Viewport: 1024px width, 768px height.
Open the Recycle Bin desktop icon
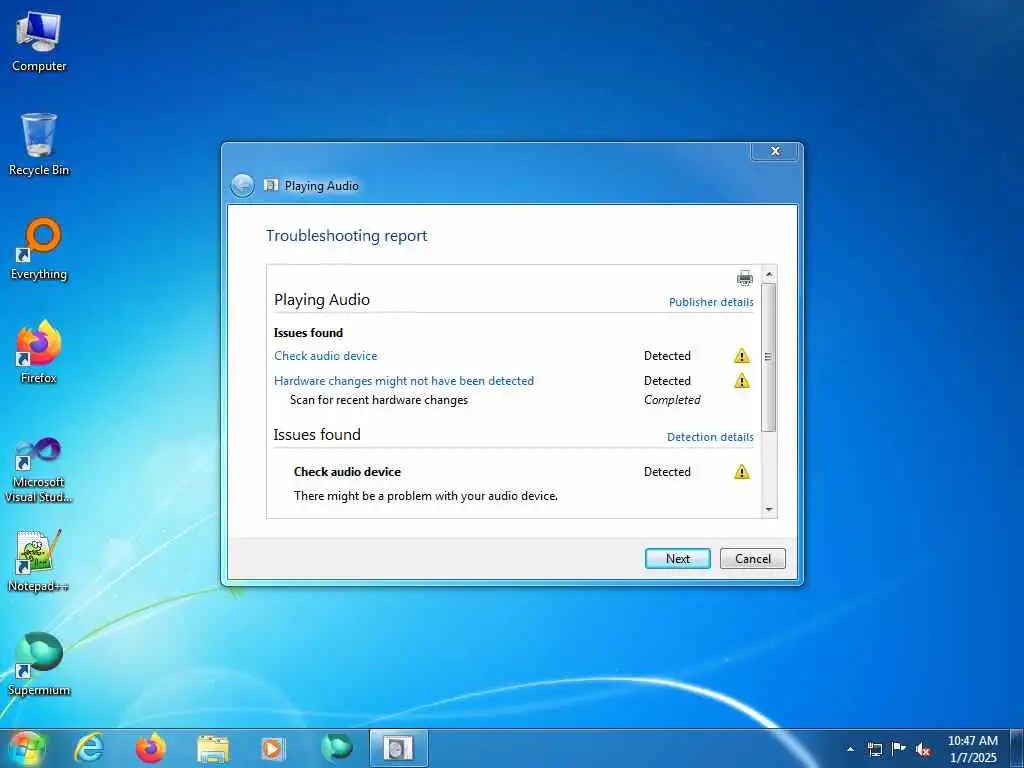pos(39,145)
